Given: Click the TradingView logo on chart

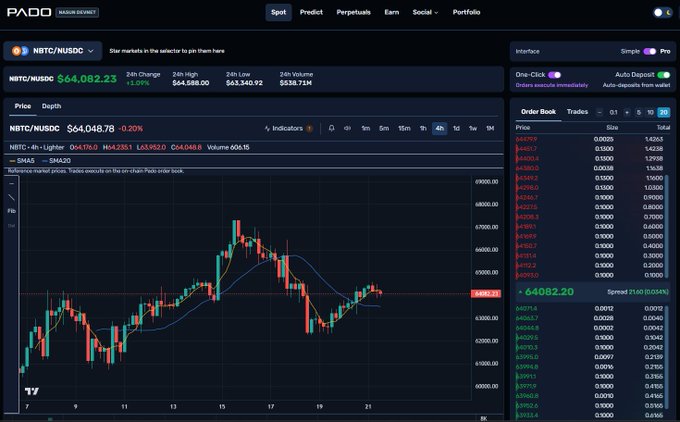Looking at the screenshot, I should 32,391.
